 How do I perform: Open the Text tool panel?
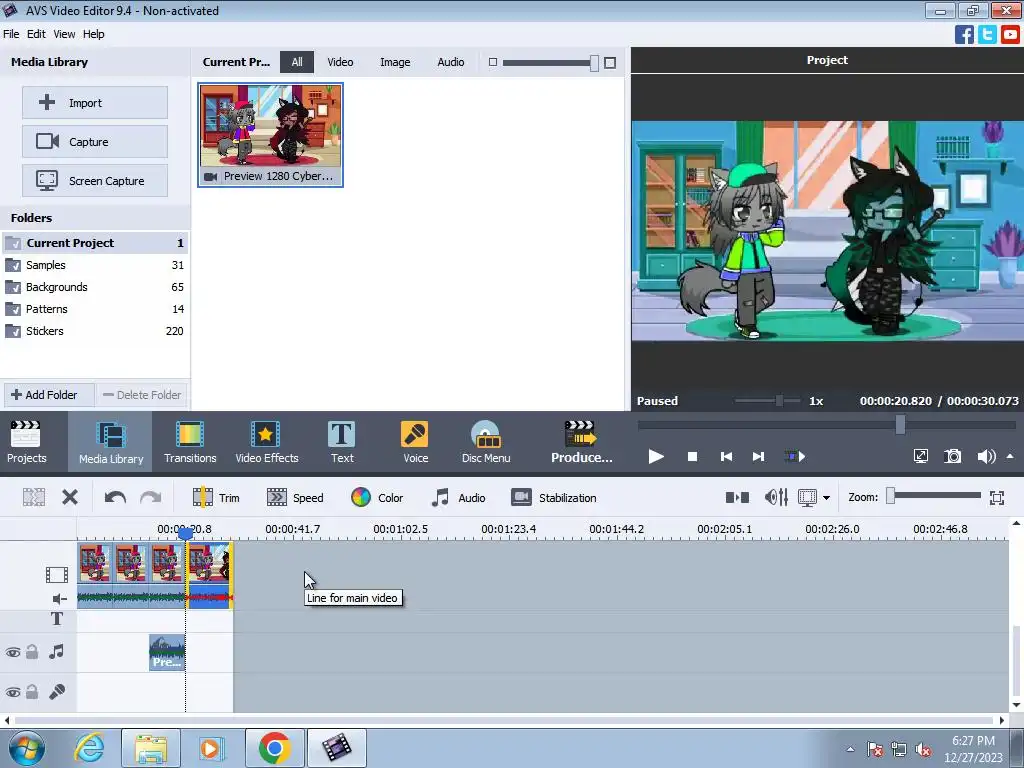click(342, 442)
